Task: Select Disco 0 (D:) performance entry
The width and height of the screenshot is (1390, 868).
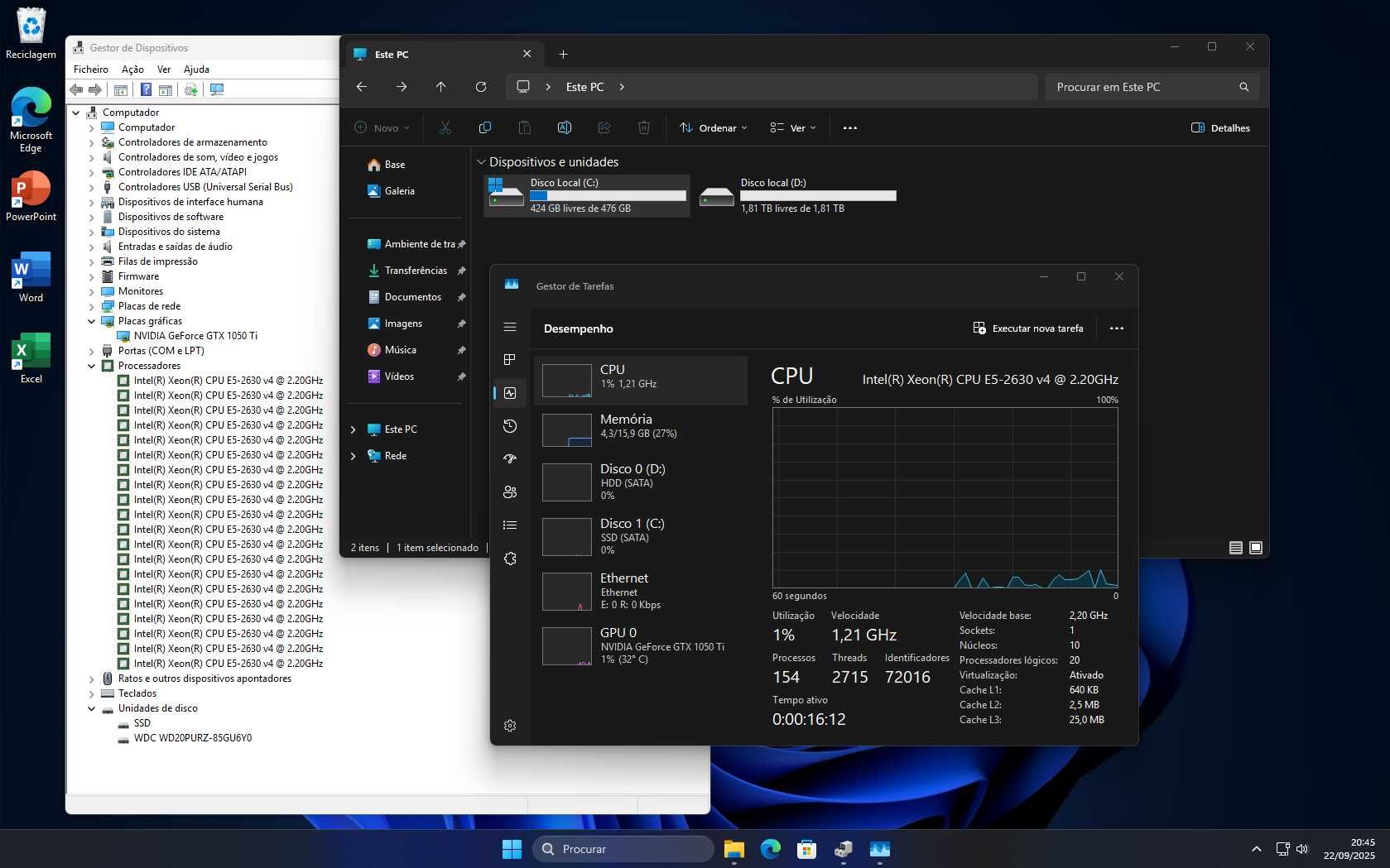Action: pyautogui.click(x=641, y=482)
